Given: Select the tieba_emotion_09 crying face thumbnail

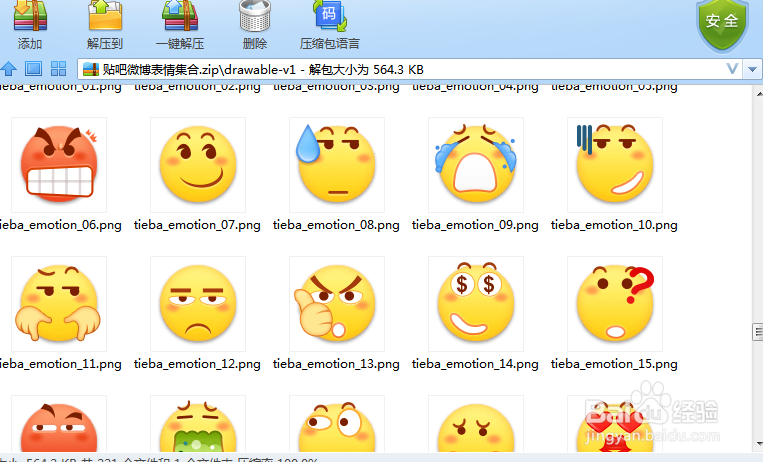Looking at the screenshot, I should 476,165.
